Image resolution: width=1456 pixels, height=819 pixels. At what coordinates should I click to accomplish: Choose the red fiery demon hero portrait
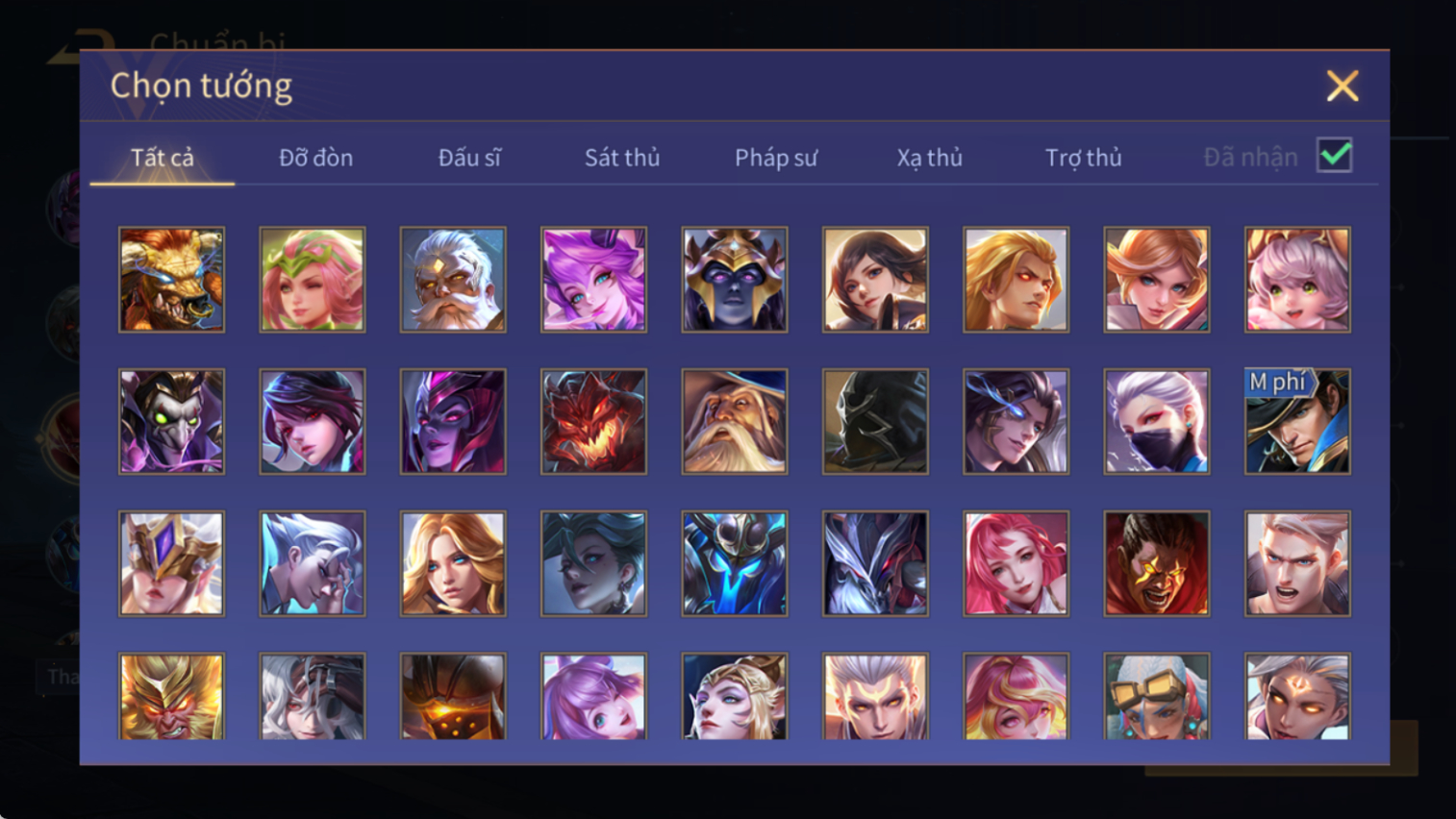tap(593, 422)
